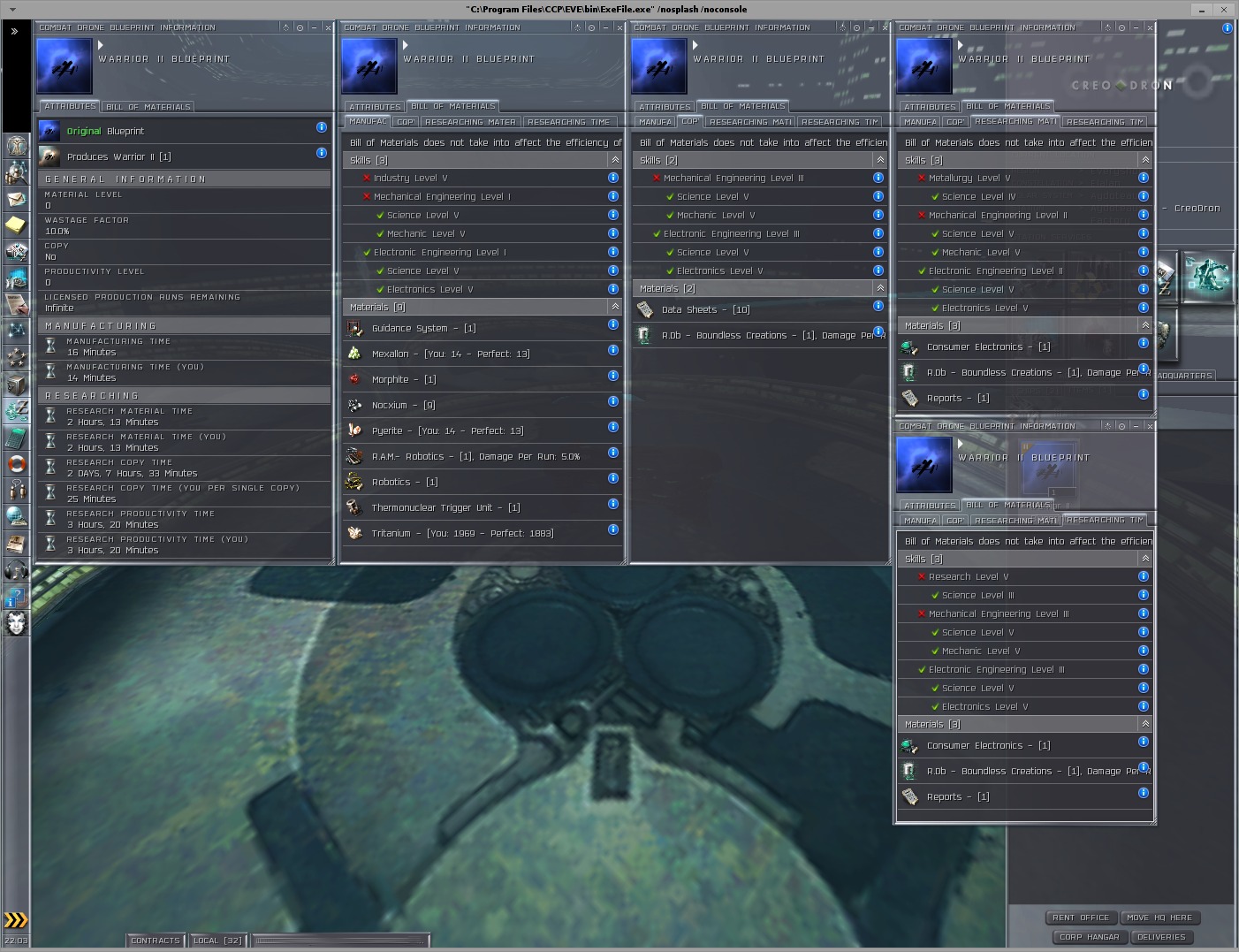Image resolution: width=1239 pixels, height=952 pixels.
Task: Open the Local [32] chat channel
Action: (217, 941)
